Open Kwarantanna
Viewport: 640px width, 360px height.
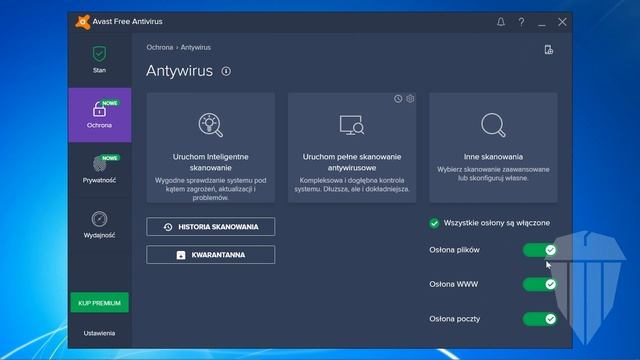point(211,255)
